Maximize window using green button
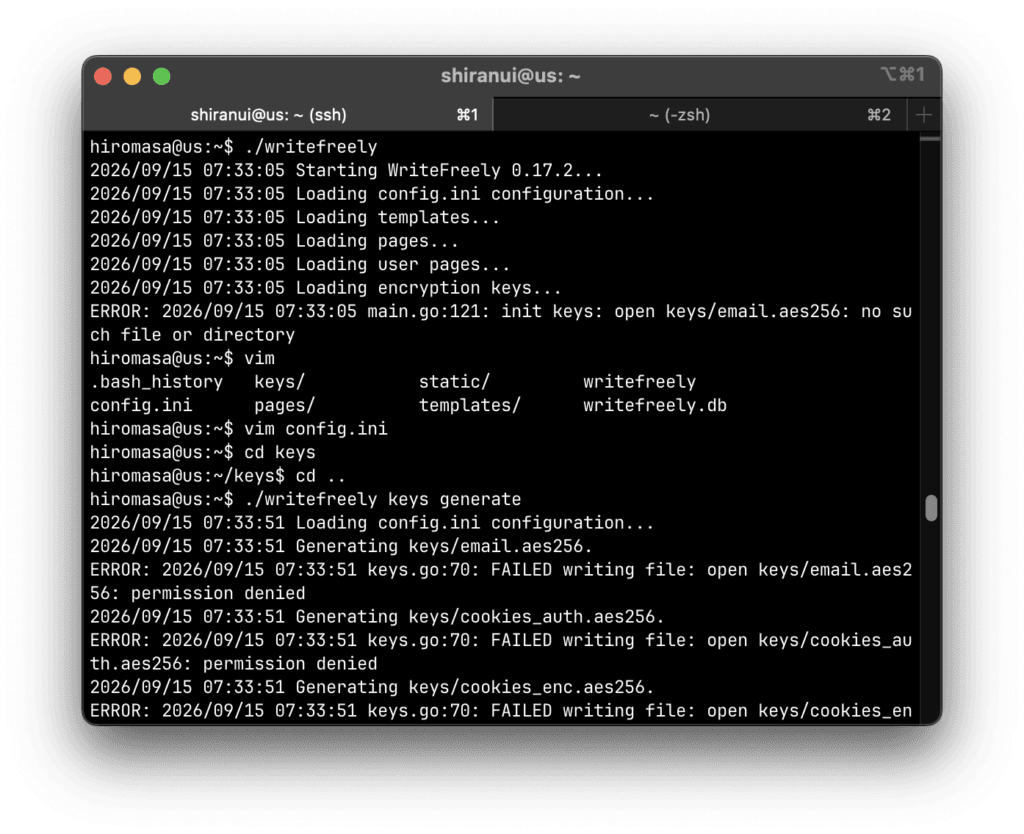 click(x=161, y=76)
